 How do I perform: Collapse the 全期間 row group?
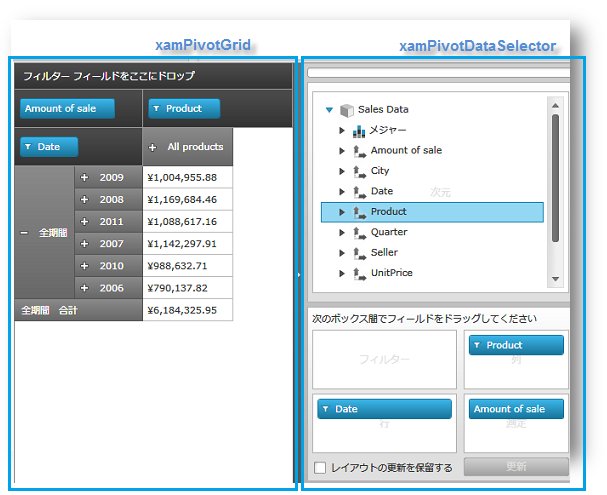click(x=23, y=232)
